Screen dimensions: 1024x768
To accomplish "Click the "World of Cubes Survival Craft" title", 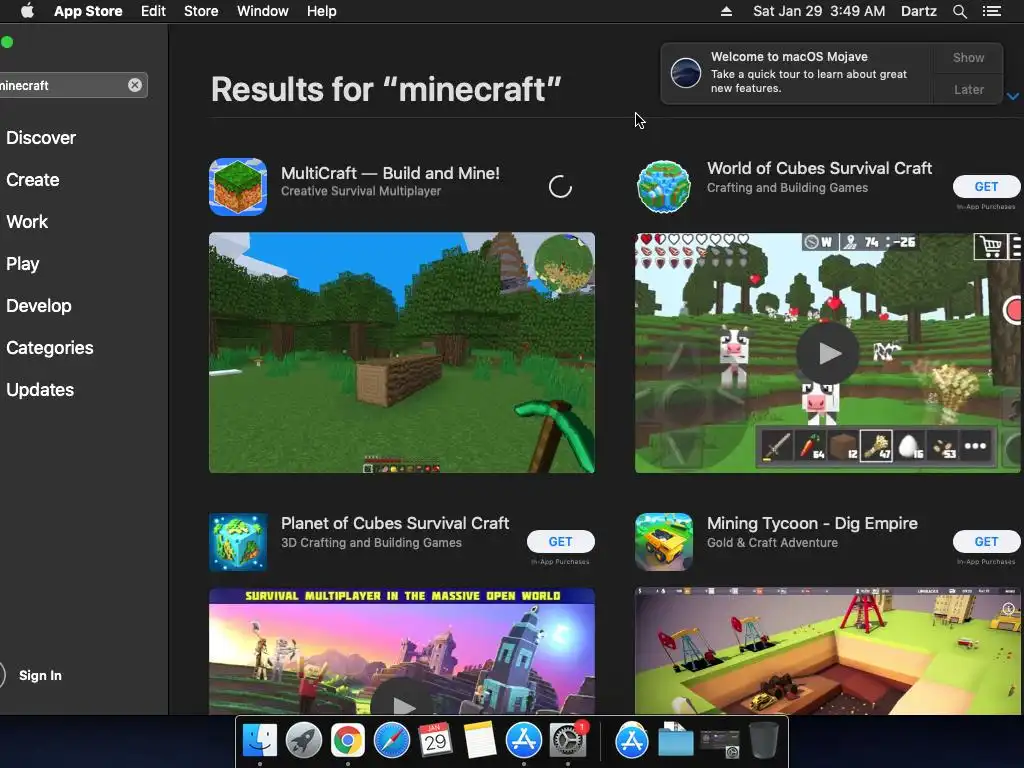I will coord(819,168).
